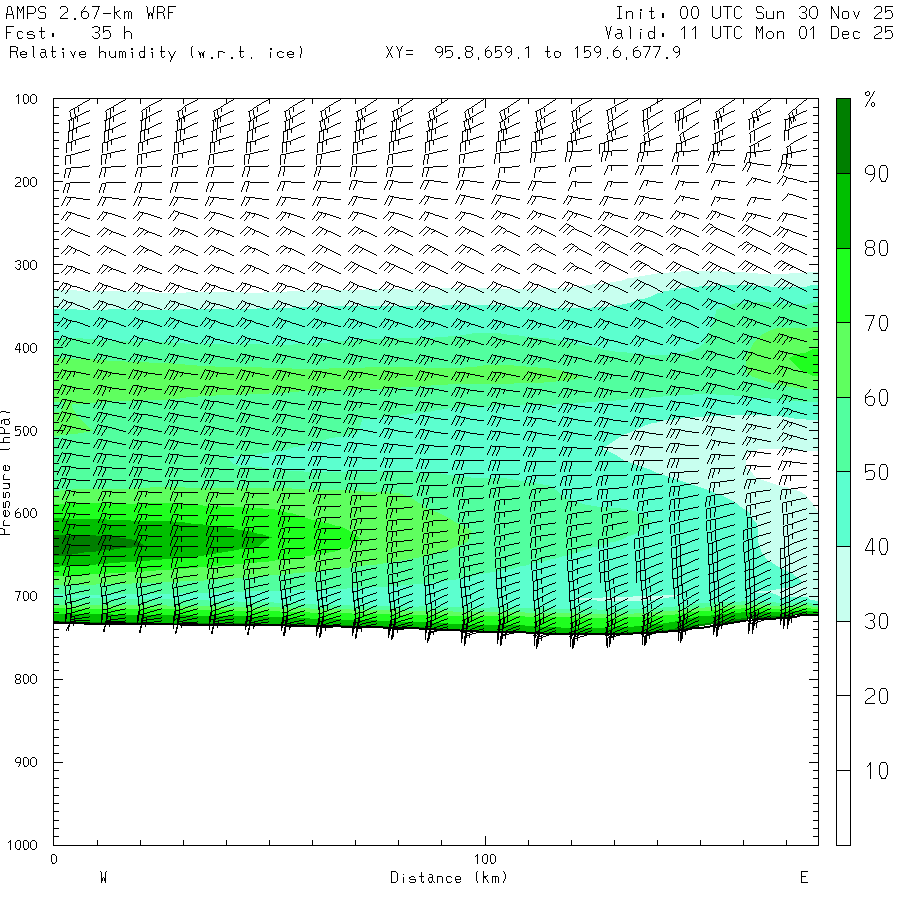900x900 pixels.
Task: Click the pressure-axis label '200'
Action: click(x=26, y=182)
